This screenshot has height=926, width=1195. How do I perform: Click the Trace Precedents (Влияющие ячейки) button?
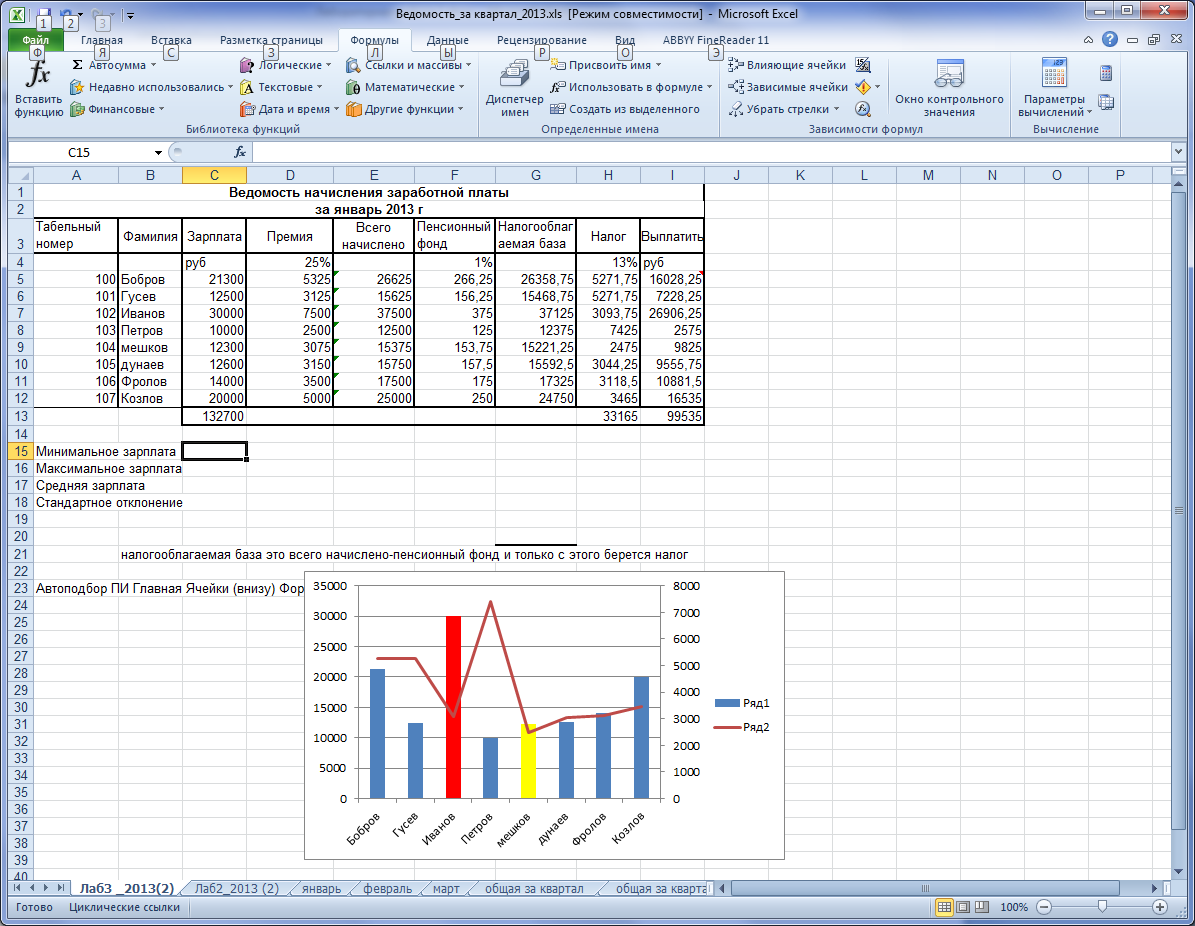coord(787,65)
